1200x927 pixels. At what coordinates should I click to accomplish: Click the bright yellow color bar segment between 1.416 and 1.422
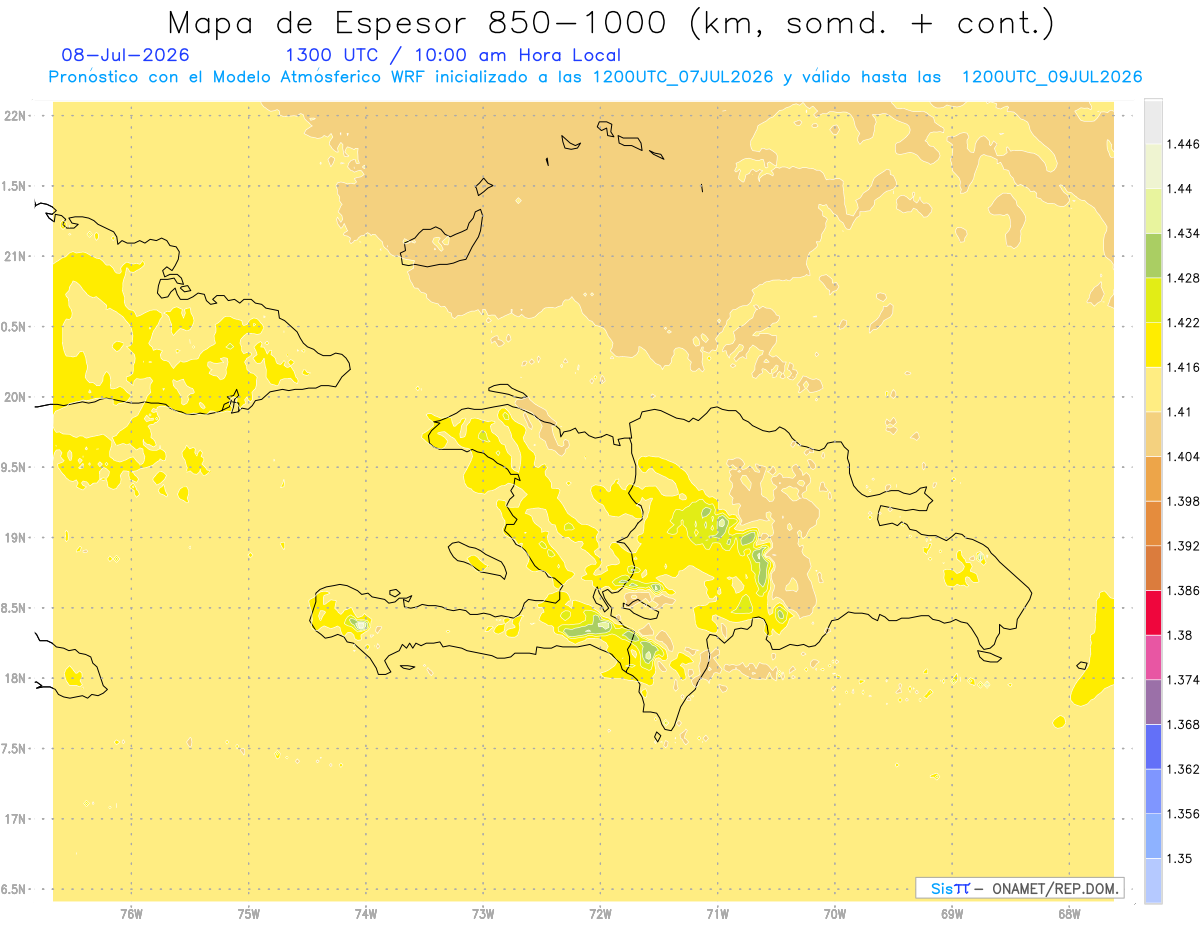(1153, 344)
